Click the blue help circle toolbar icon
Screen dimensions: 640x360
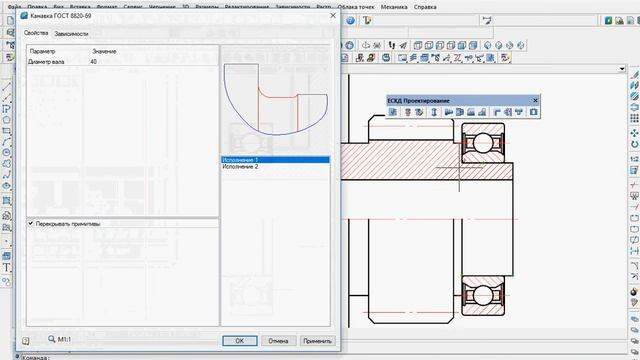click(x=350, y=20)
